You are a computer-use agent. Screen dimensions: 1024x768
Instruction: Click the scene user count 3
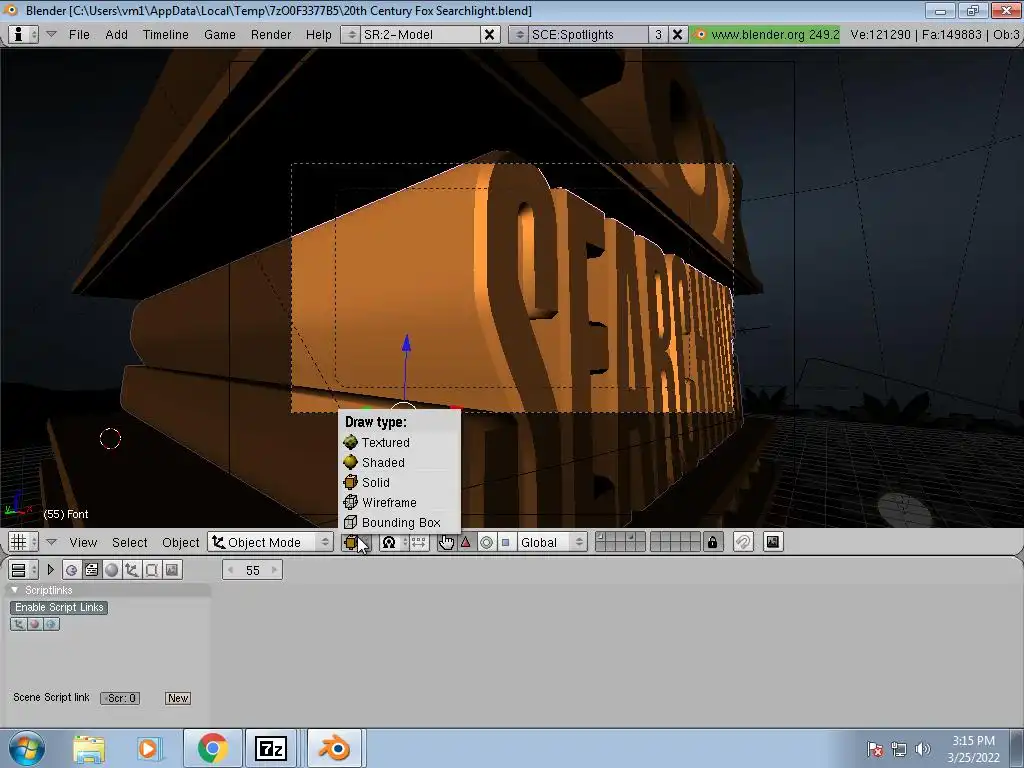(658, 35)
